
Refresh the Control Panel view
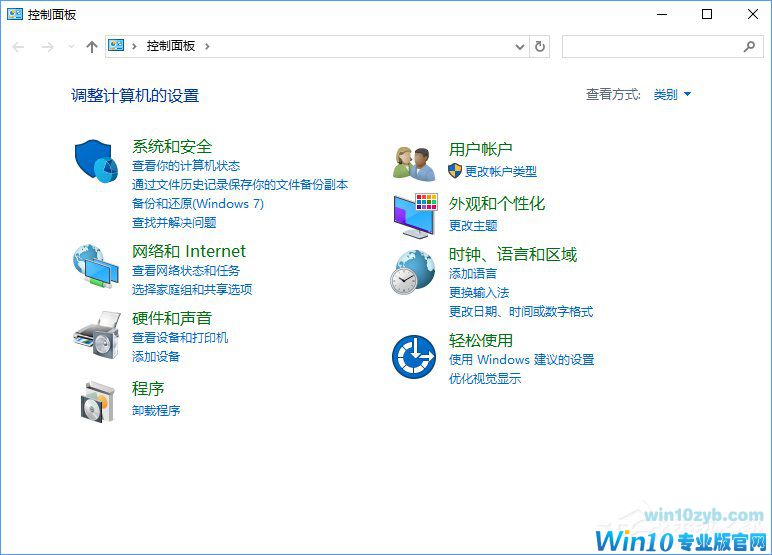(540, 46)
